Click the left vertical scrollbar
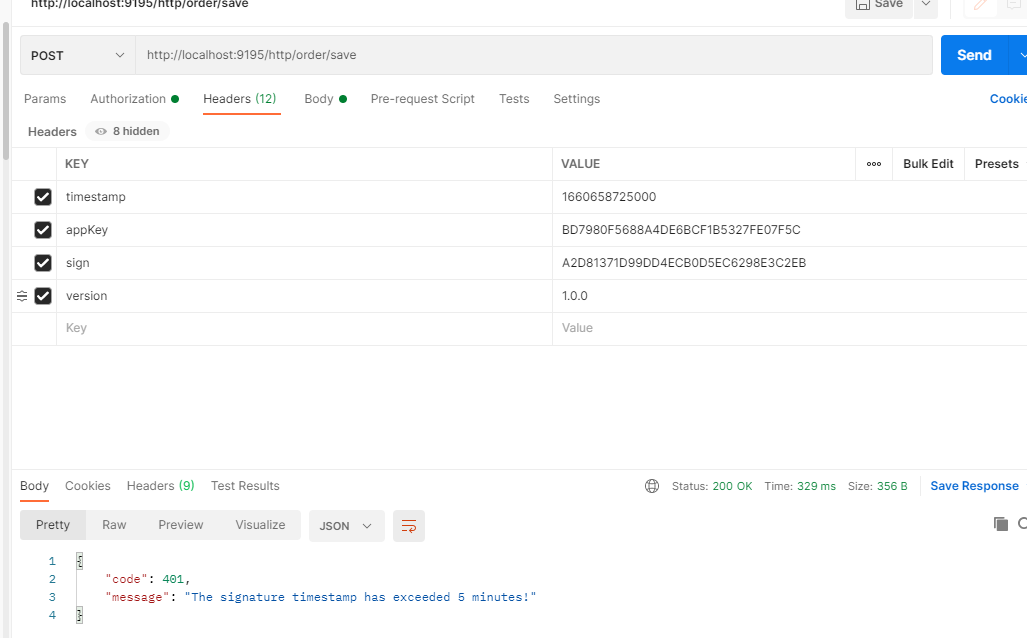This screenshot has height=638, width=1027. pos(6,92)
